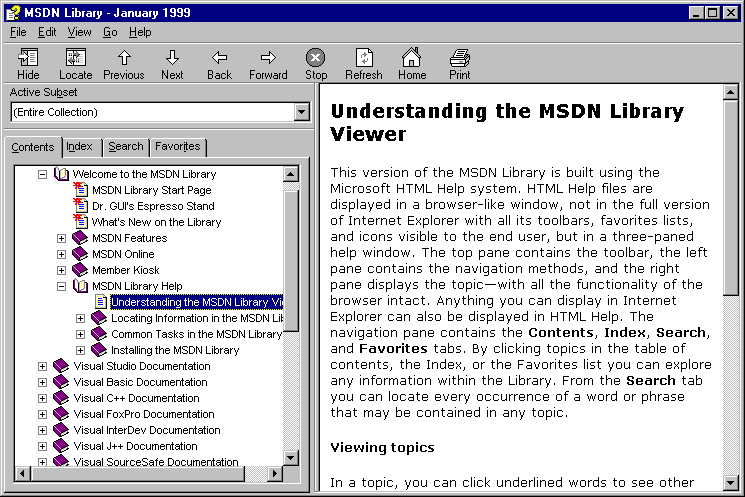The width and height of the screenshot is (745, 497).
Task: Go to Previous topic using toolbar arrow
Action: click(124, 58)
